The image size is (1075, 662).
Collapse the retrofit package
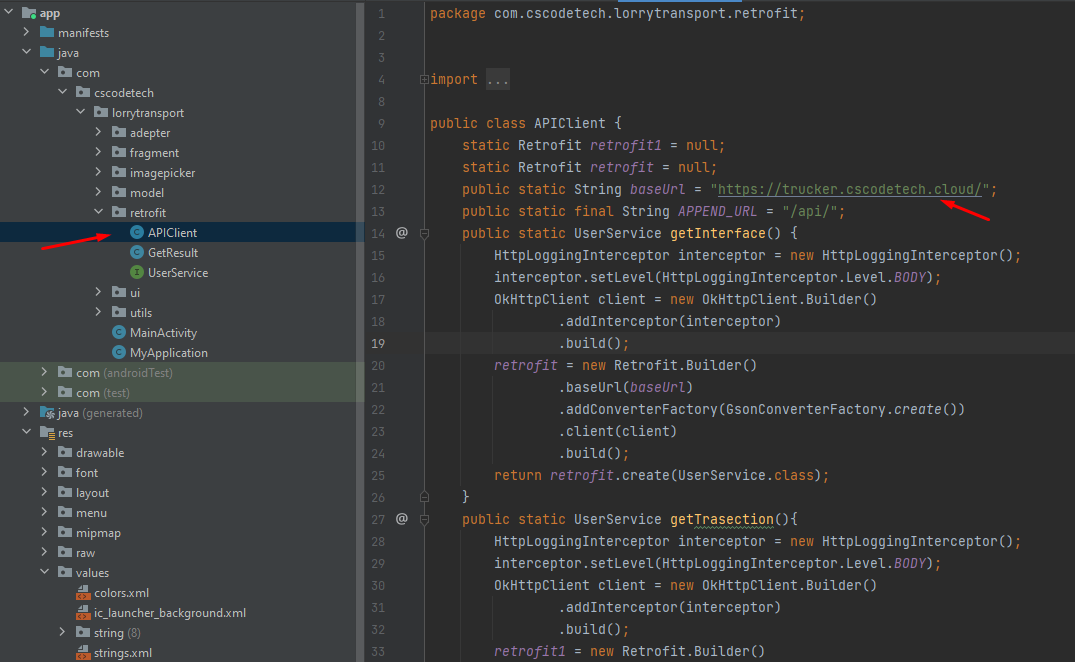point(99,213)
